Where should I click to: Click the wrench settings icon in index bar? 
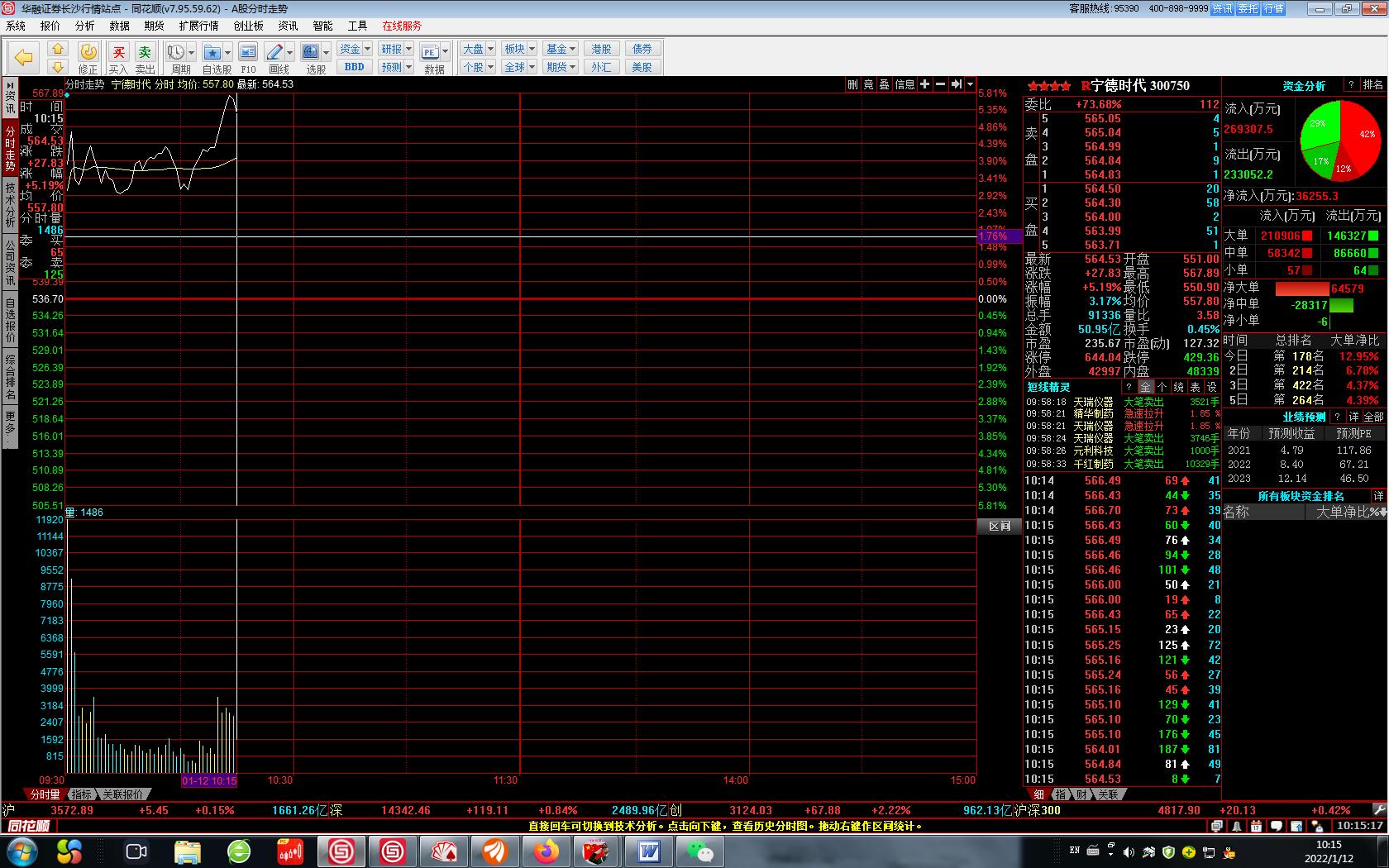[x=1379, y=810]
